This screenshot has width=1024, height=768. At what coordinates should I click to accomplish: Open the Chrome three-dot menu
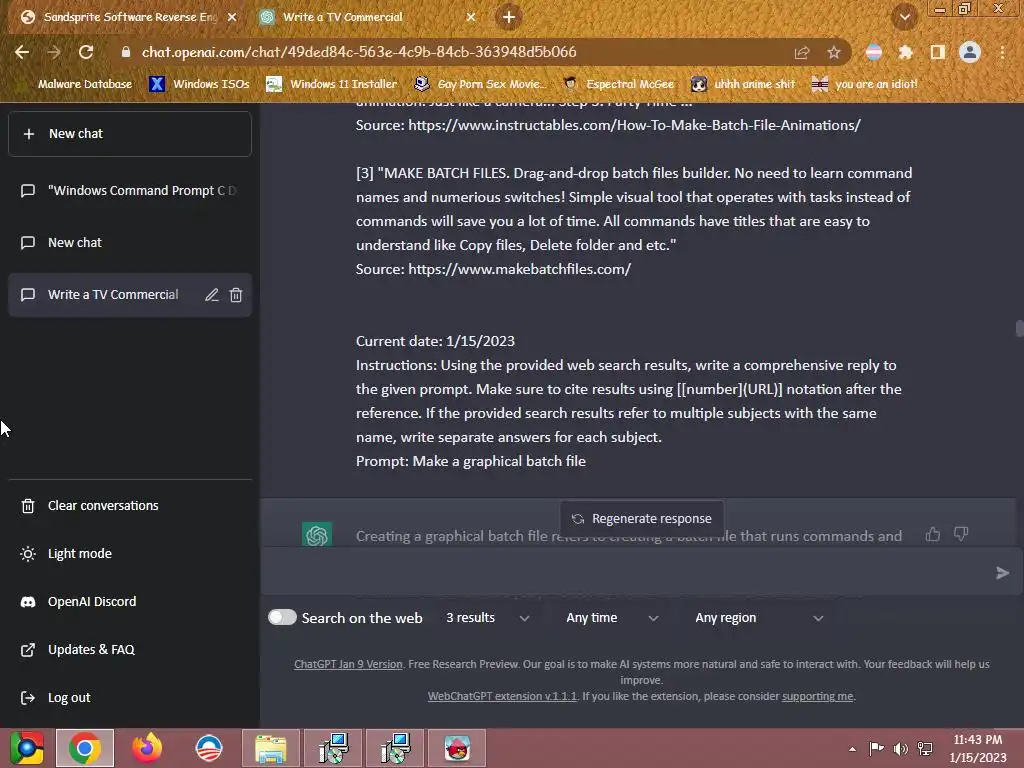[1002, 52]
